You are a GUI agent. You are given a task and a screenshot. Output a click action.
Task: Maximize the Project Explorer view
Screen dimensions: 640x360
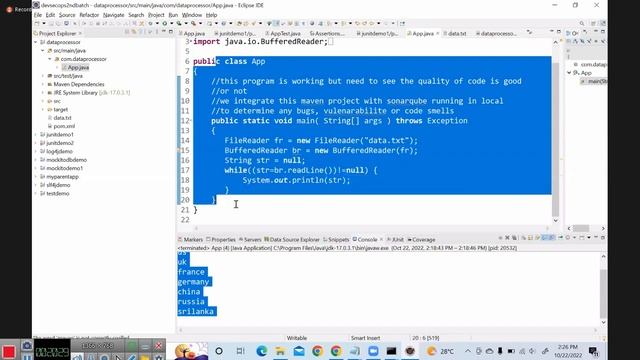coord(171,32)
